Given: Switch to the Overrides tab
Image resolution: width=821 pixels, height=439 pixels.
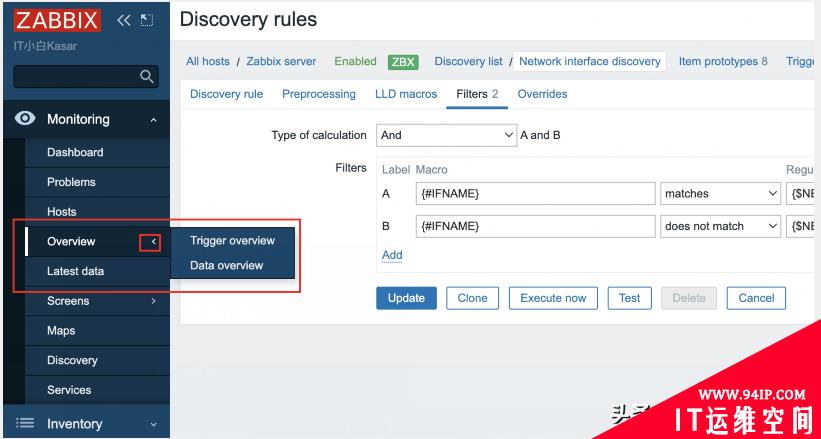Looking at the screenshot, I should tap(542, 94).
